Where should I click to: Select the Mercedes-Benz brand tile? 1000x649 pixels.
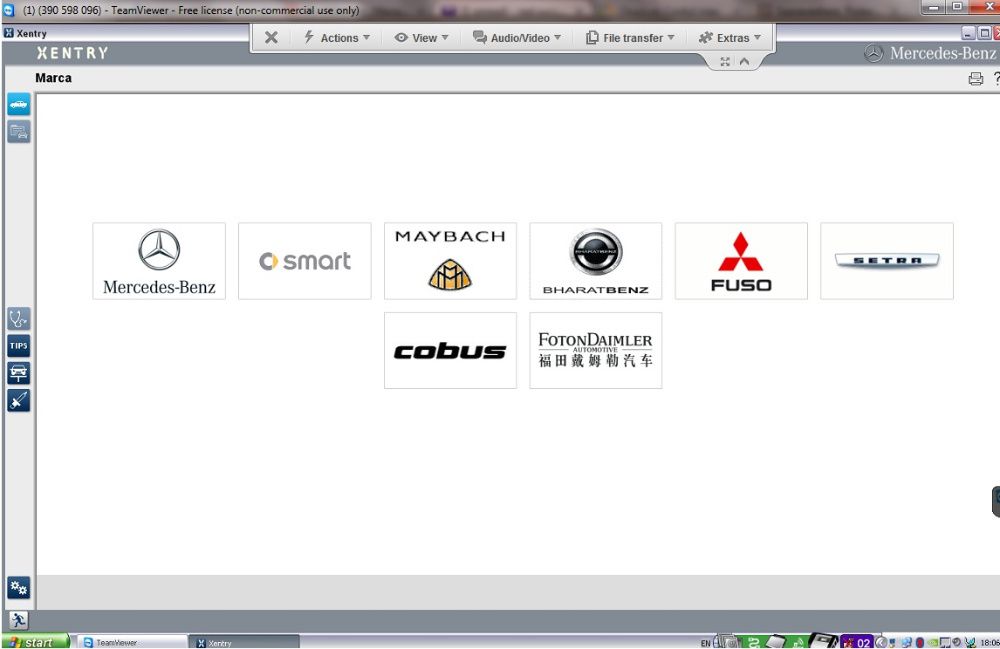pos(159,261)
